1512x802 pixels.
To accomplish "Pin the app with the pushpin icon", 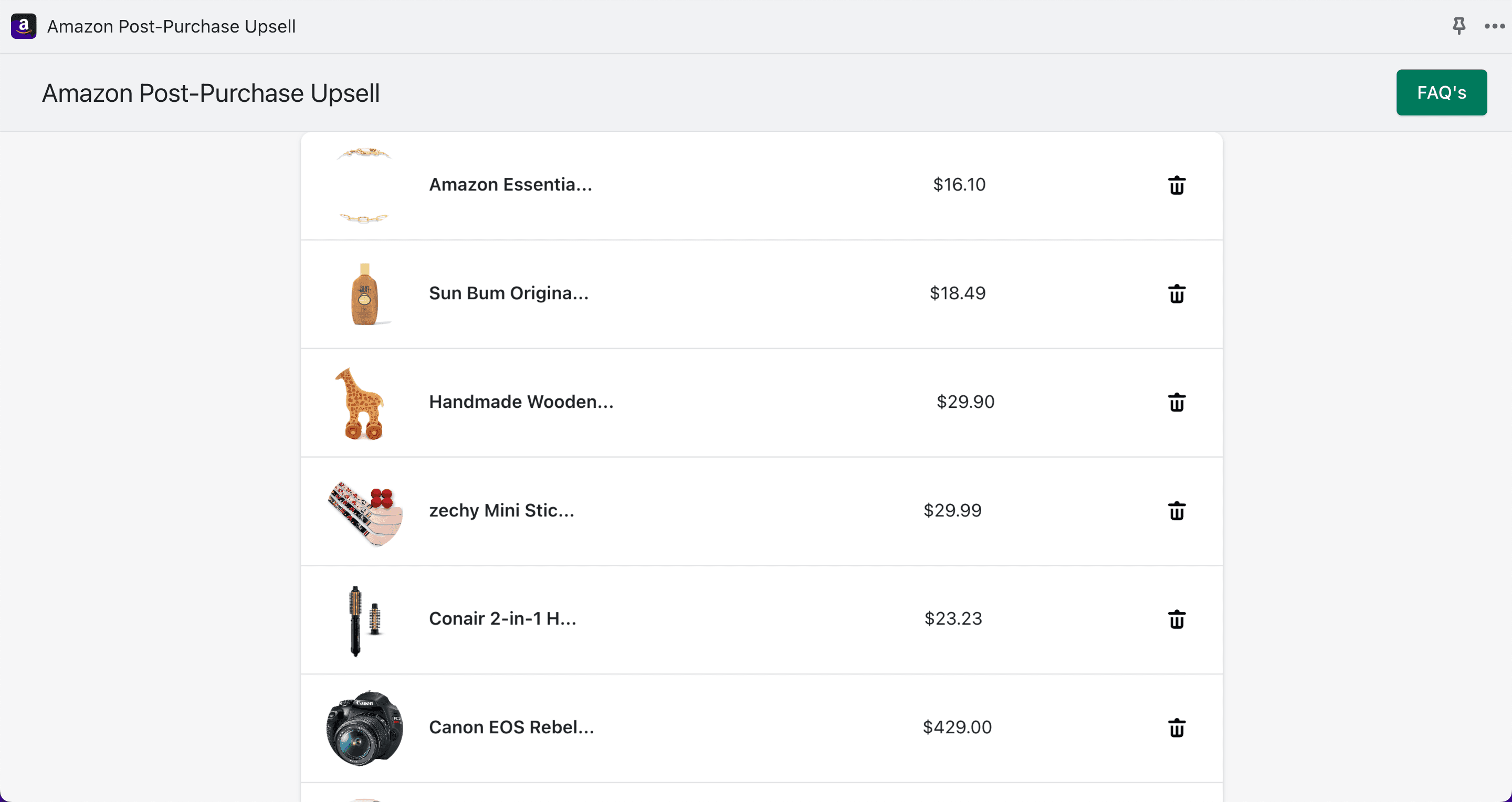I will (1458, 26).
